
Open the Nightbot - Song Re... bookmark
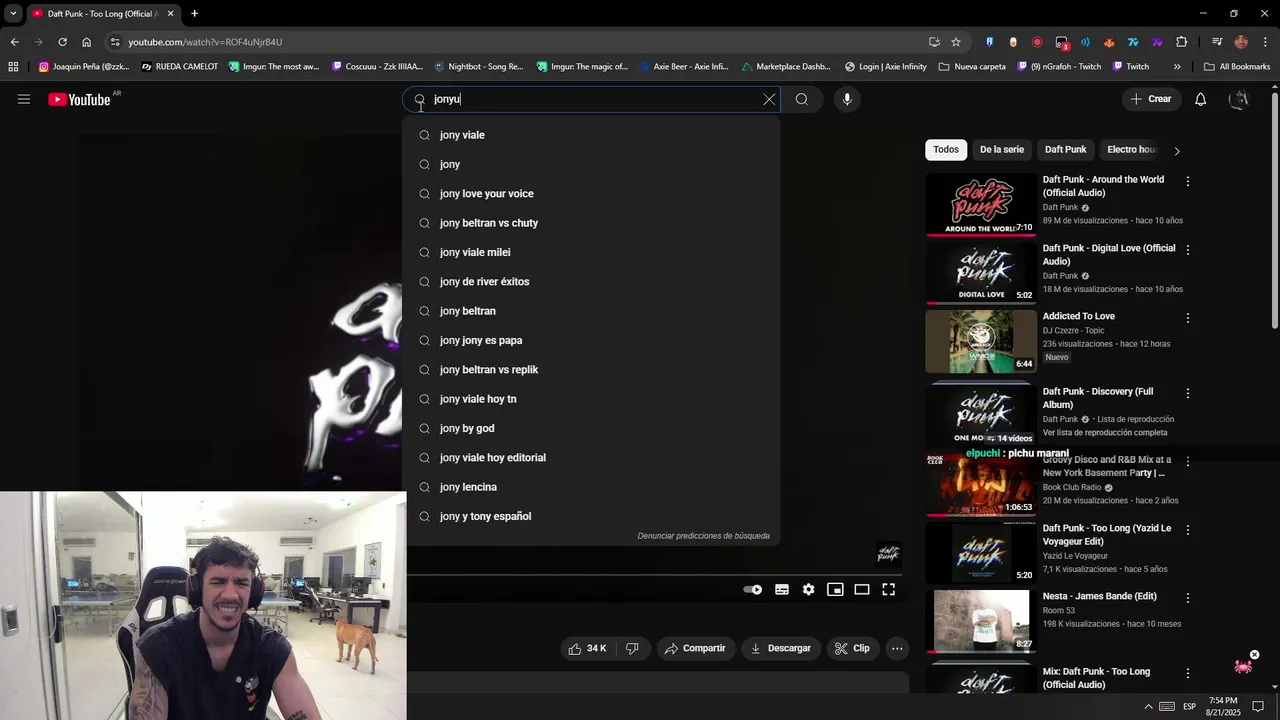coord(479,67)
